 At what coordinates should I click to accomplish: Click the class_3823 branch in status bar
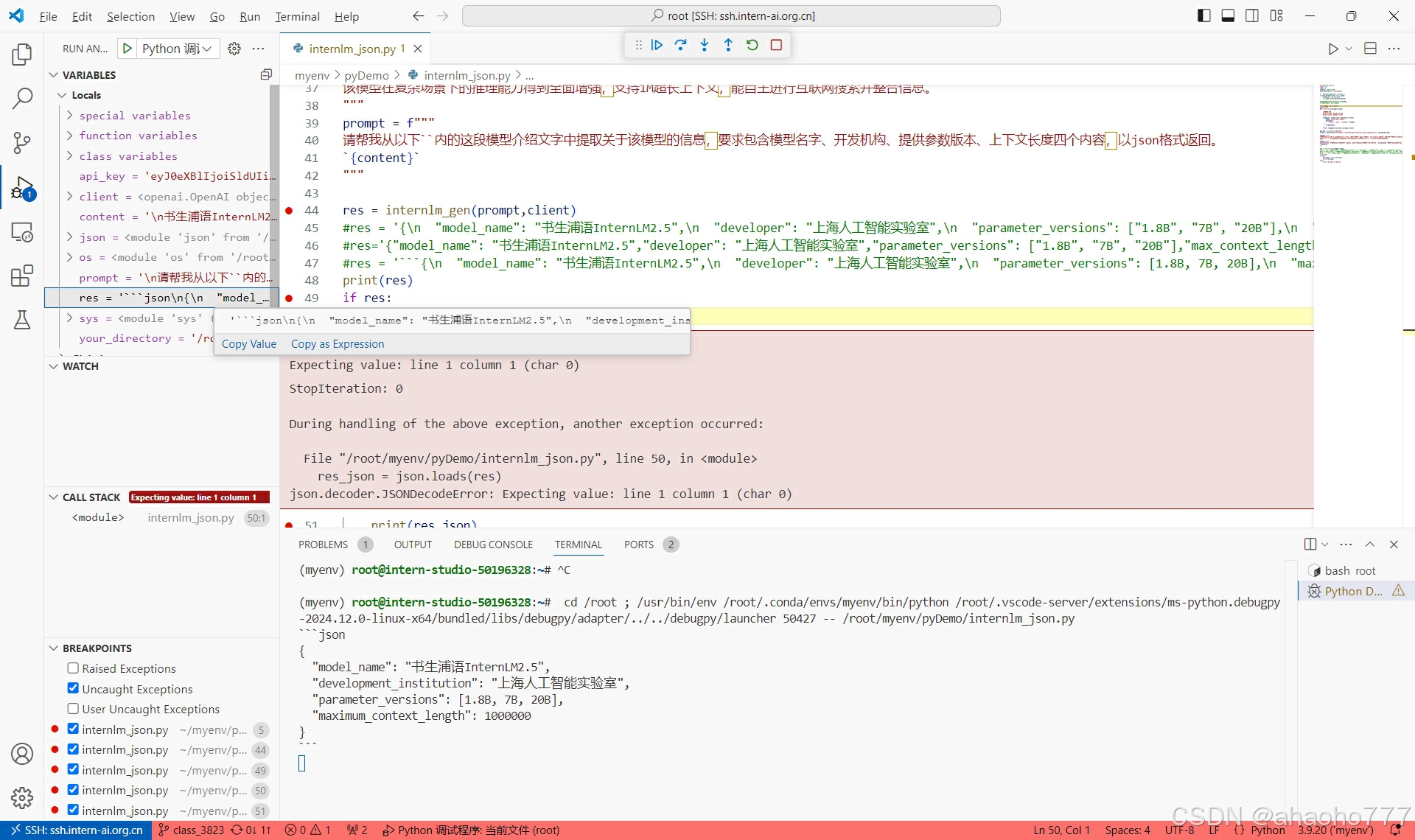coord(191,830)
